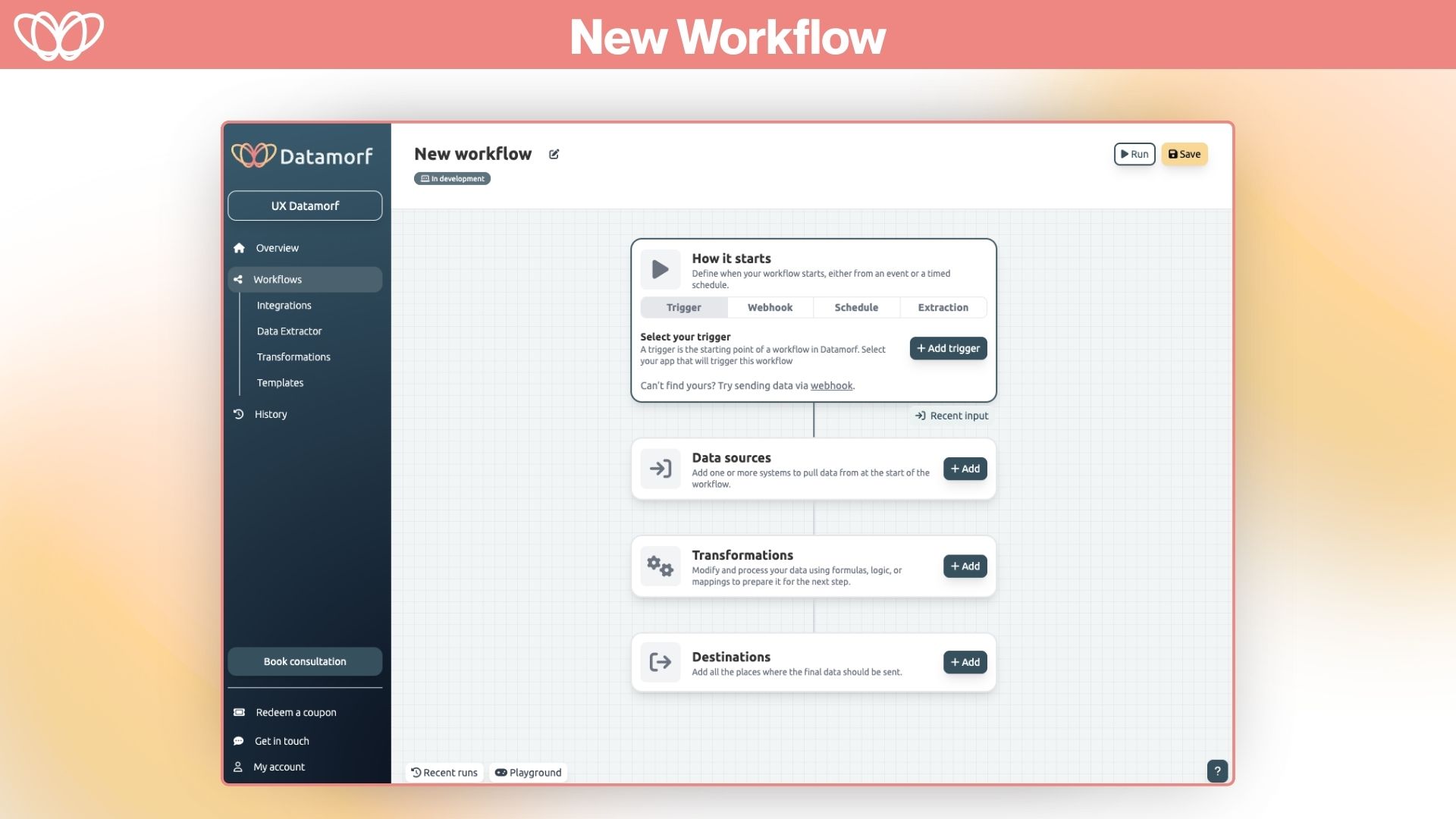Select the Data sources arrow icon
Image resolution: width=1456 pixels, height=819 pixels.
coord(660,468)
